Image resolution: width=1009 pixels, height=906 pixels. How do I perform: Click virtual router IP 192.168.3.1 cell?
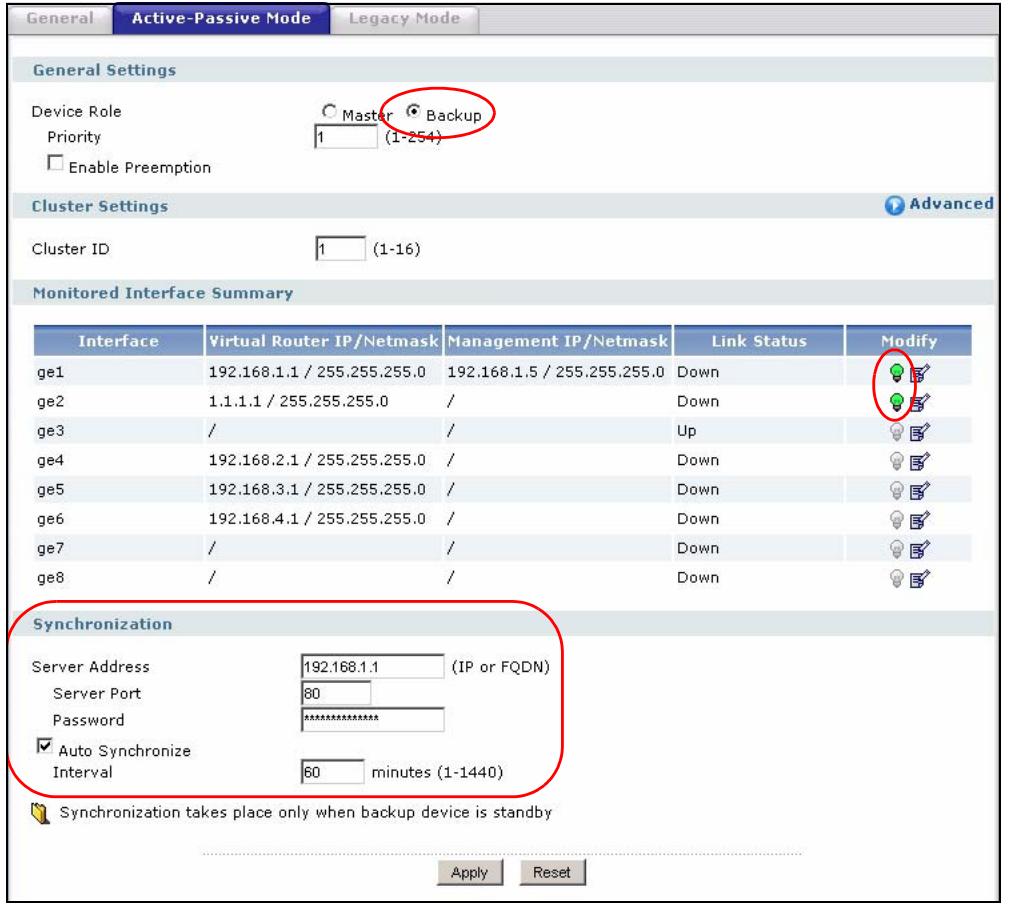pos(317,490)
